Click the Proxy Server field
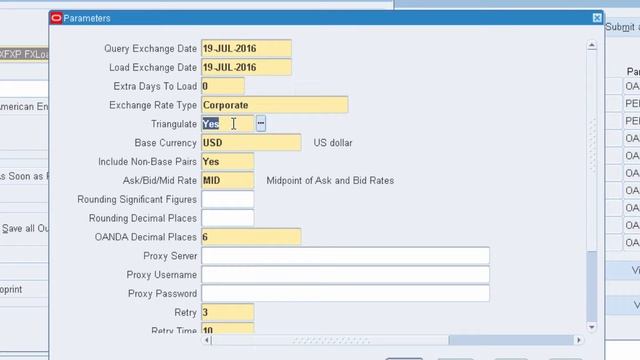Screen dimensions: 640x360 point(345,256)
